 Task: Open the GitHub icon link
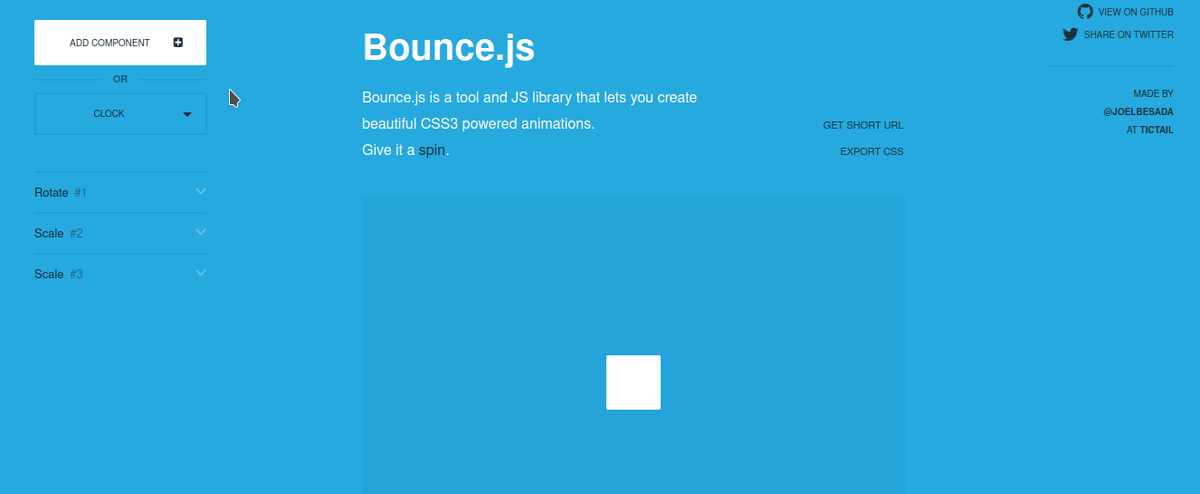(1085, 11)
